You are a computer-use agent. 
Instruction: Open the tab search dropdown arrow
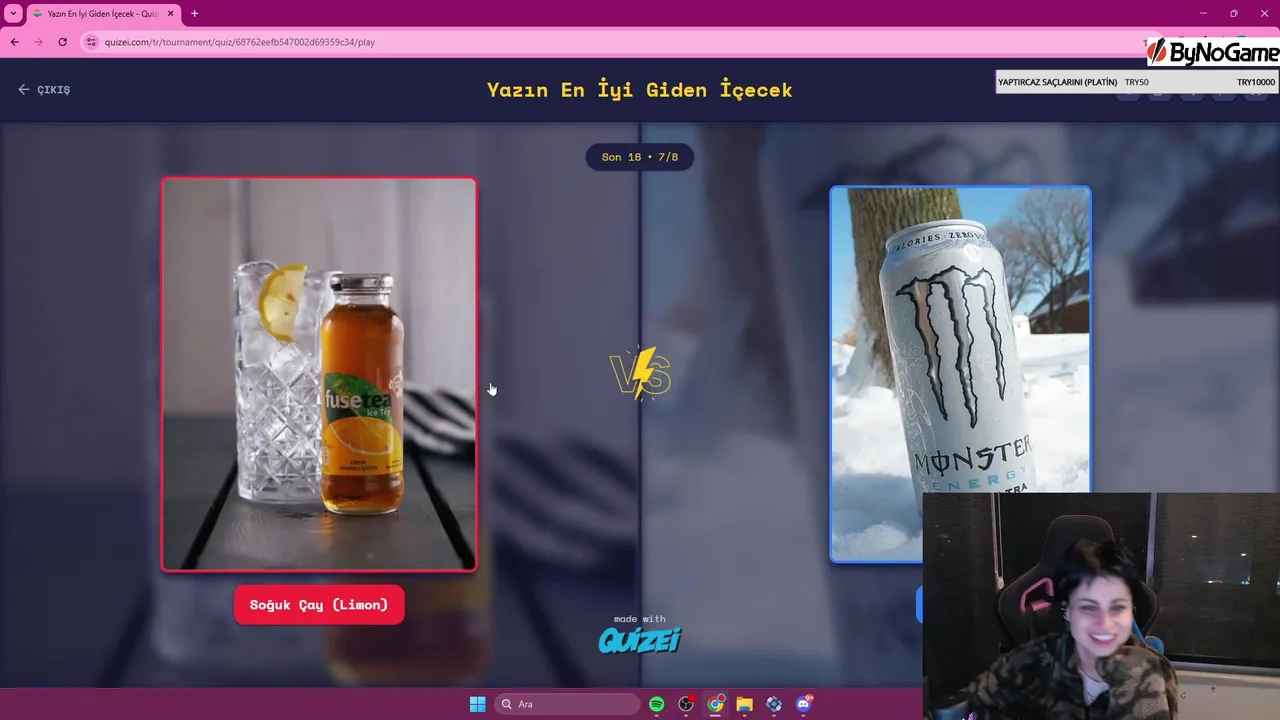pos(13,13)
